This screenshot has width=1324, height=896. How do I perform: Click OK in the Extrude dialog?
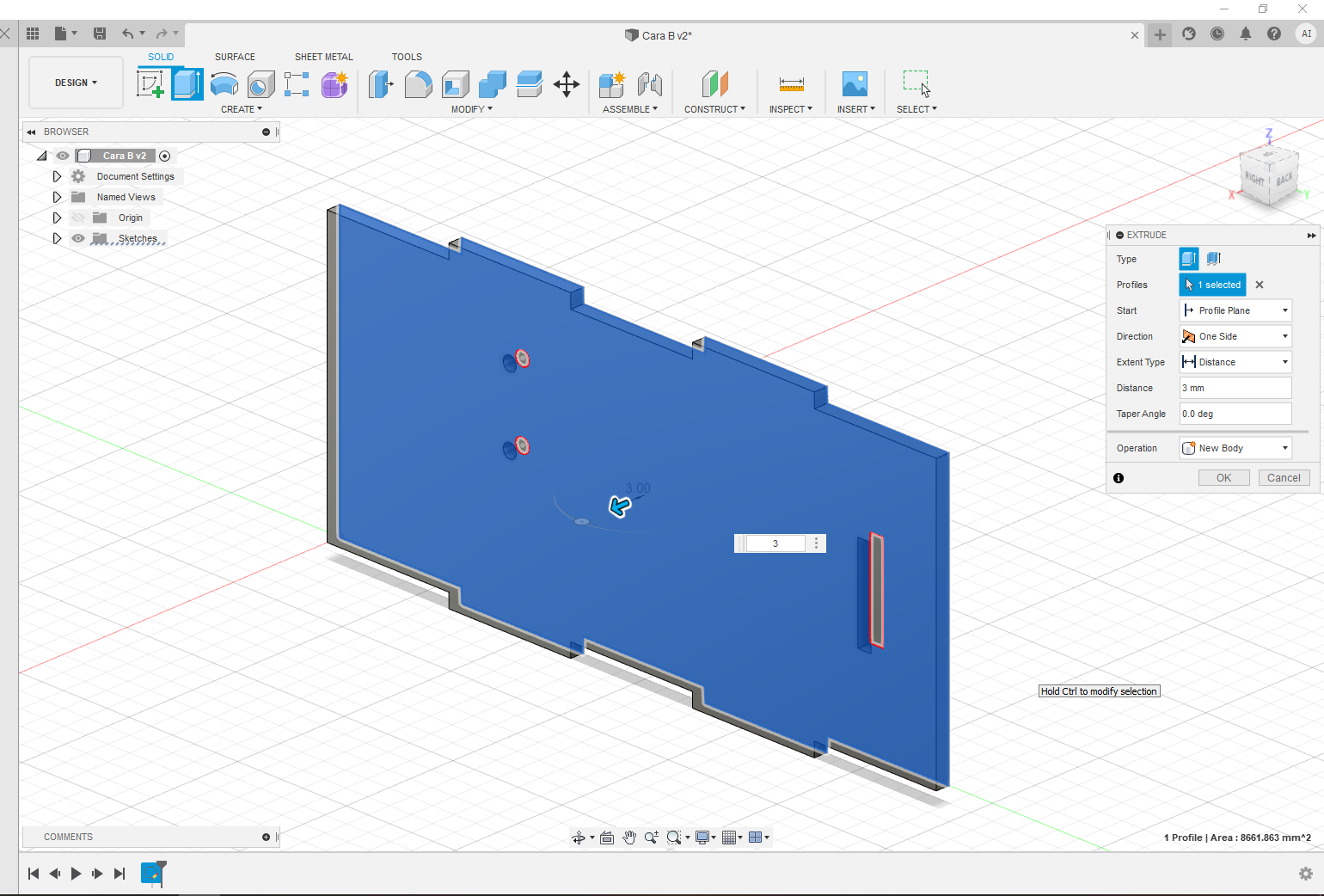point(1223,478)
